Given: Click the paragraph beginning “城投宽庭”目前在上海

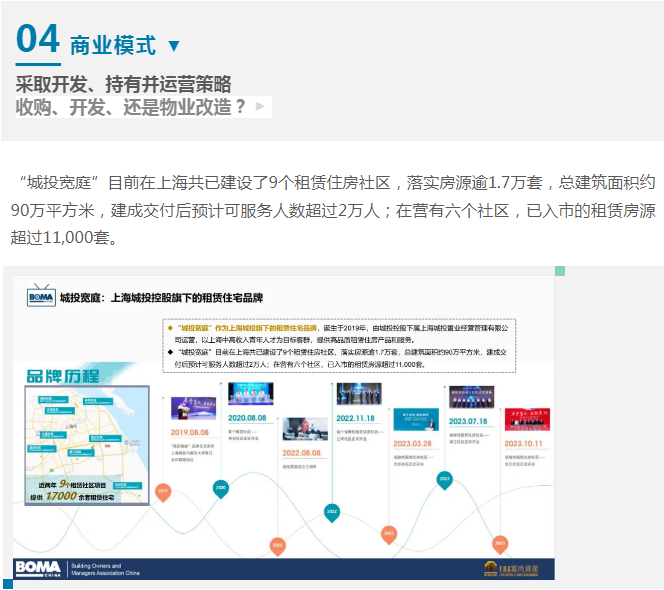Looking at the screenshot, I should point(333,210).
